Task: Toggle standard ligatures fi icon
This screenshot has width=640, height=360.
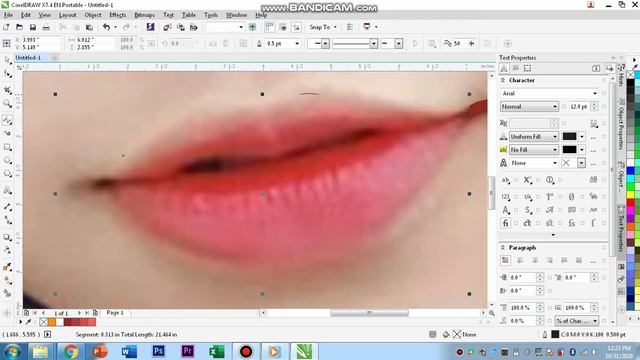Action: [x=505, y=223]
